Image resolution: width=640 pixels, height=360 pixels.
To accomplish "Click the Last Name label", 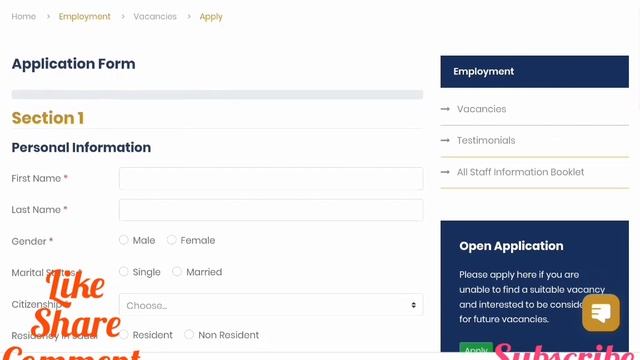I will pyautogui.click(x=40, y=210).
